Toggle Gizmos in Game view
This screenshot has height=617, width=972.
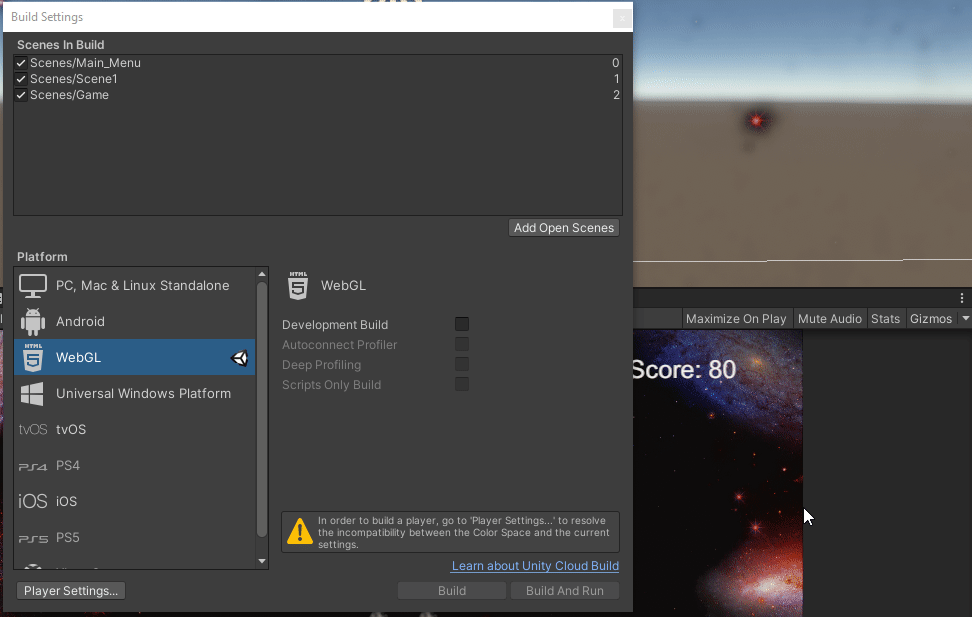coord(930,319)
